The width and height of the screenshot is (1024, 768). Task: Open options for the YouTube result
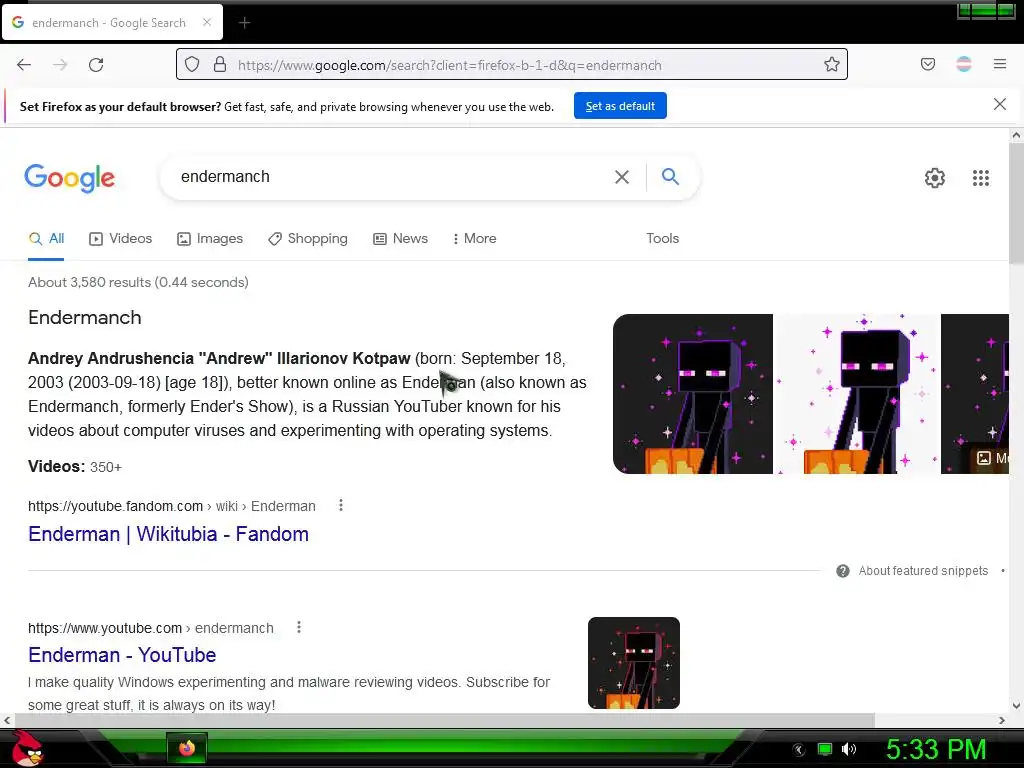pos(298,628)
